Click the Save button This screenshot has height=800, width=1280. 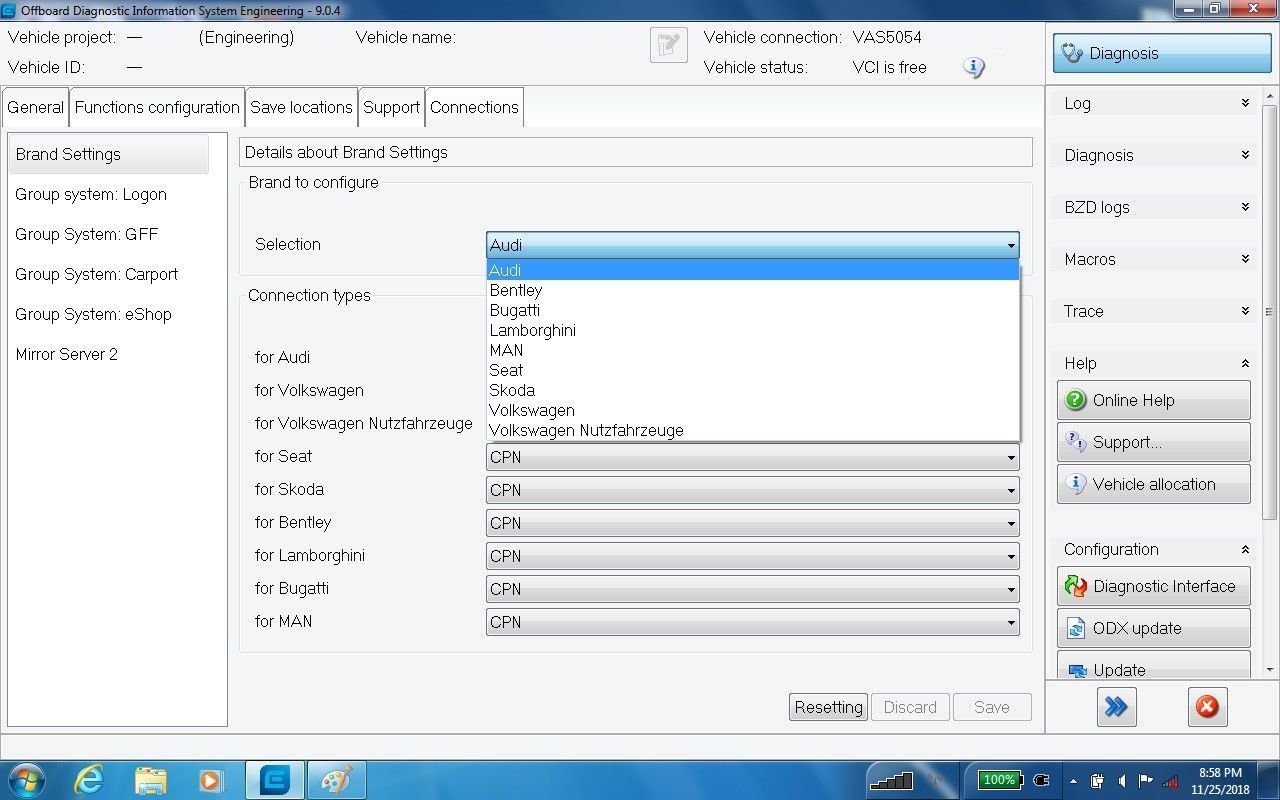pyautogui.click(x=991, y=707)
